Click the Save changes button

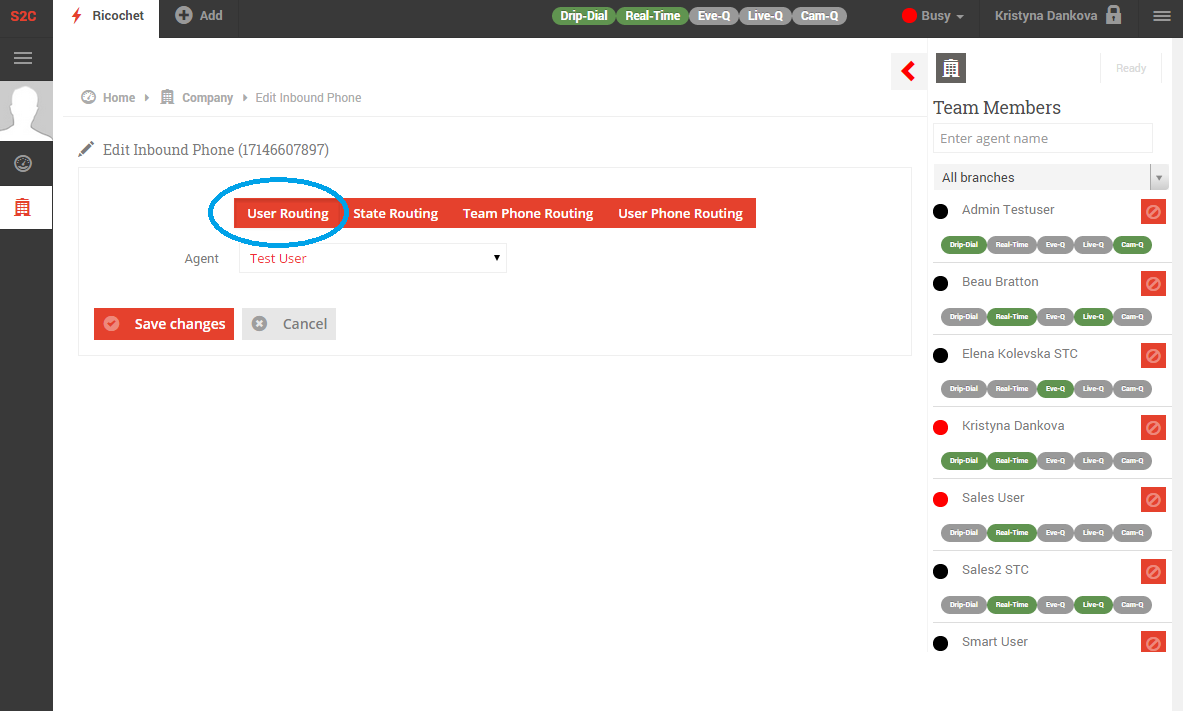164,324
